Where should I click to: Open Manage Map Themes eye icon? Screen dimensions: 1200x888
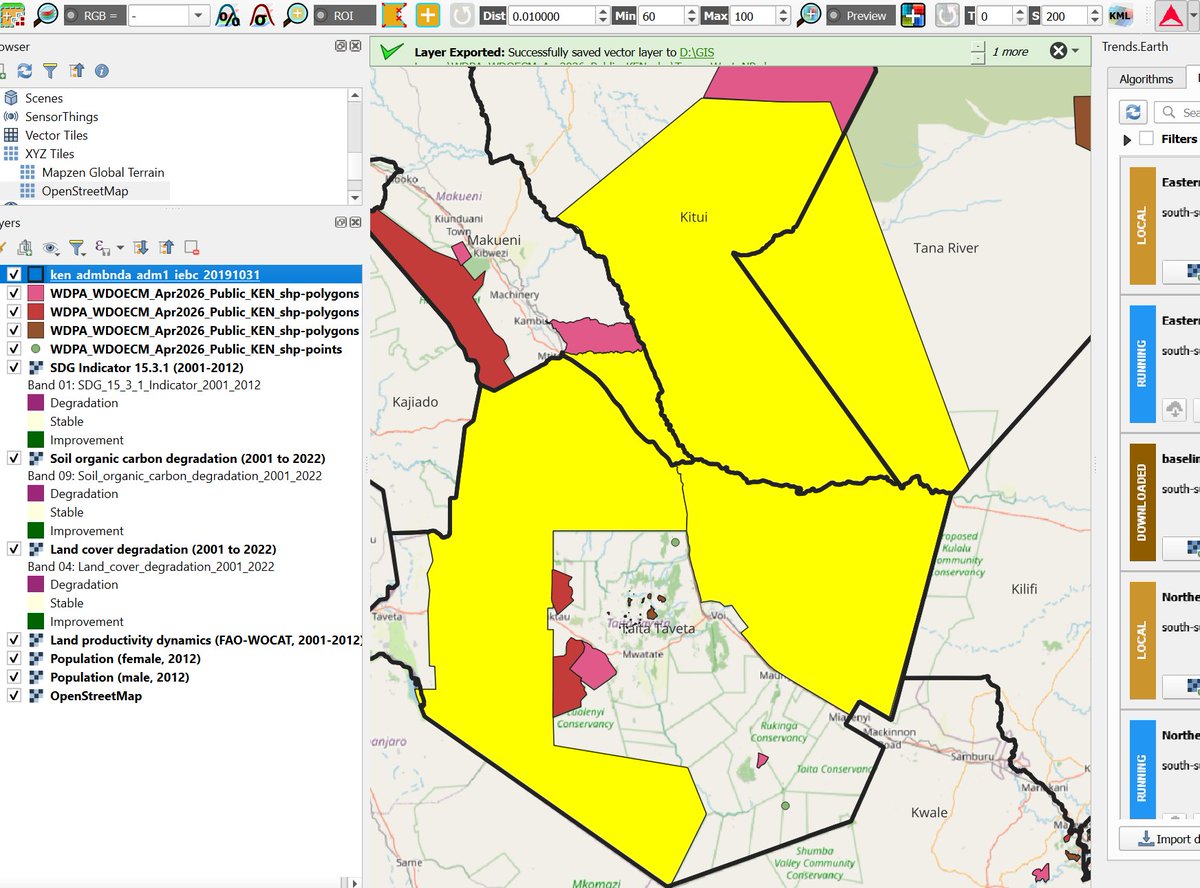[x=51, y=247]
